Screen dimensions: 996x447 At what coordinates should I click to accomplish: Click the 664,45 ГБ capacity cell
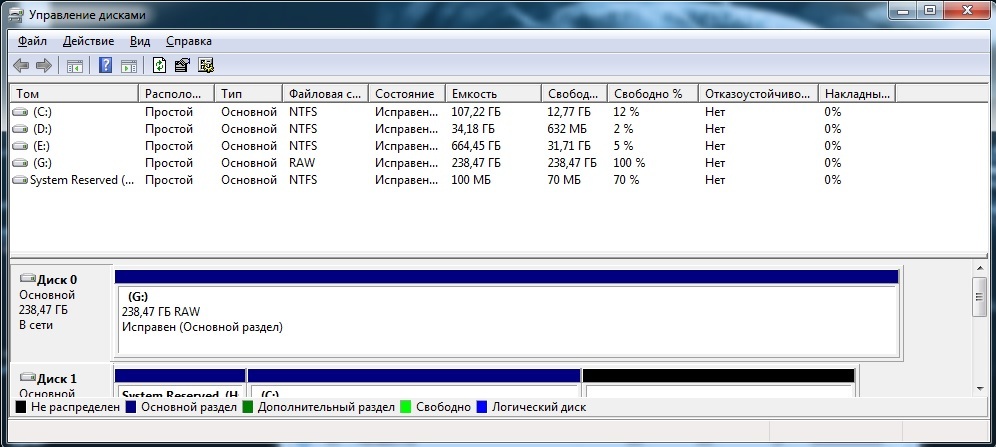point(476,146)
